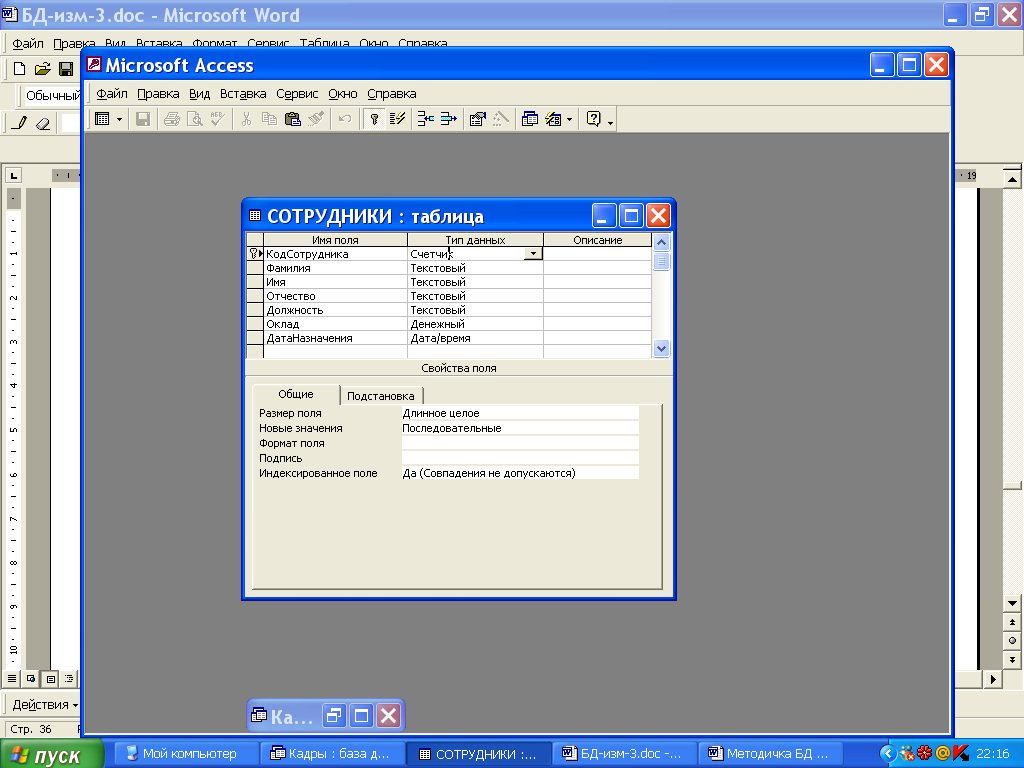Viewport: 1024px width, 768px height.
Task: Open the Правка menu in Access
Action: pyautogui.click(x=158, y=93)
